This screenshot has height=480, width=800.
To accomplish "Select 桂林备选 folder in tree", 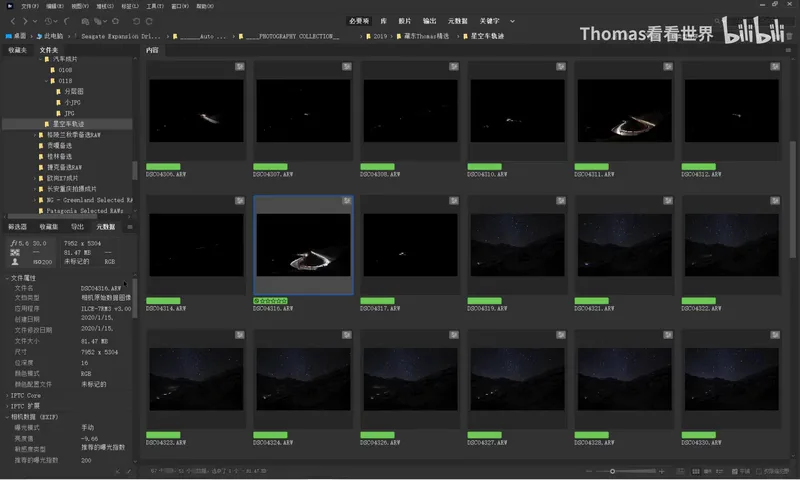I will click(x=59, y=157).
